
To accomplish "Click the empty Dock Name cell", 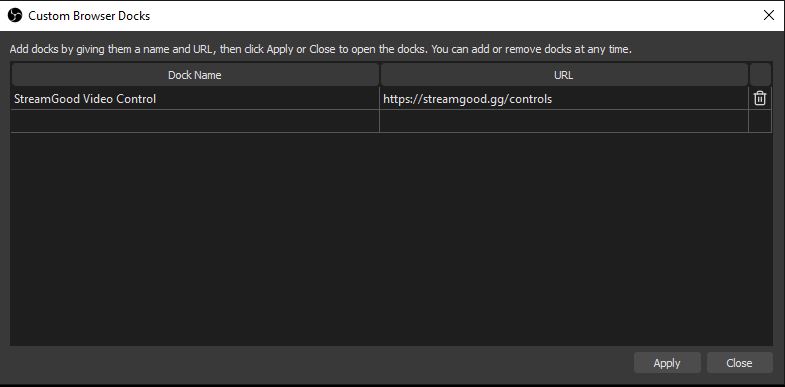I will tap(195, 121).
